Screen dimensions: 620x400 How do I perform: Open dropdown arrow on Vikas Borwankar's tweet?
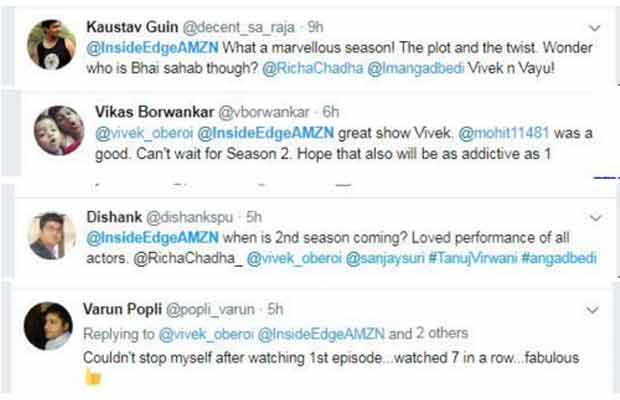[x=598, y=112]
